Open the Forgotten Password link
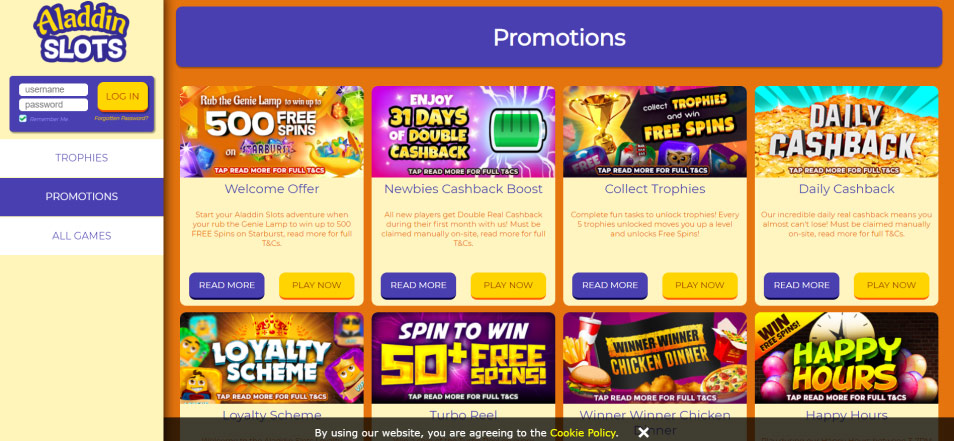 [x=121, y=119]
